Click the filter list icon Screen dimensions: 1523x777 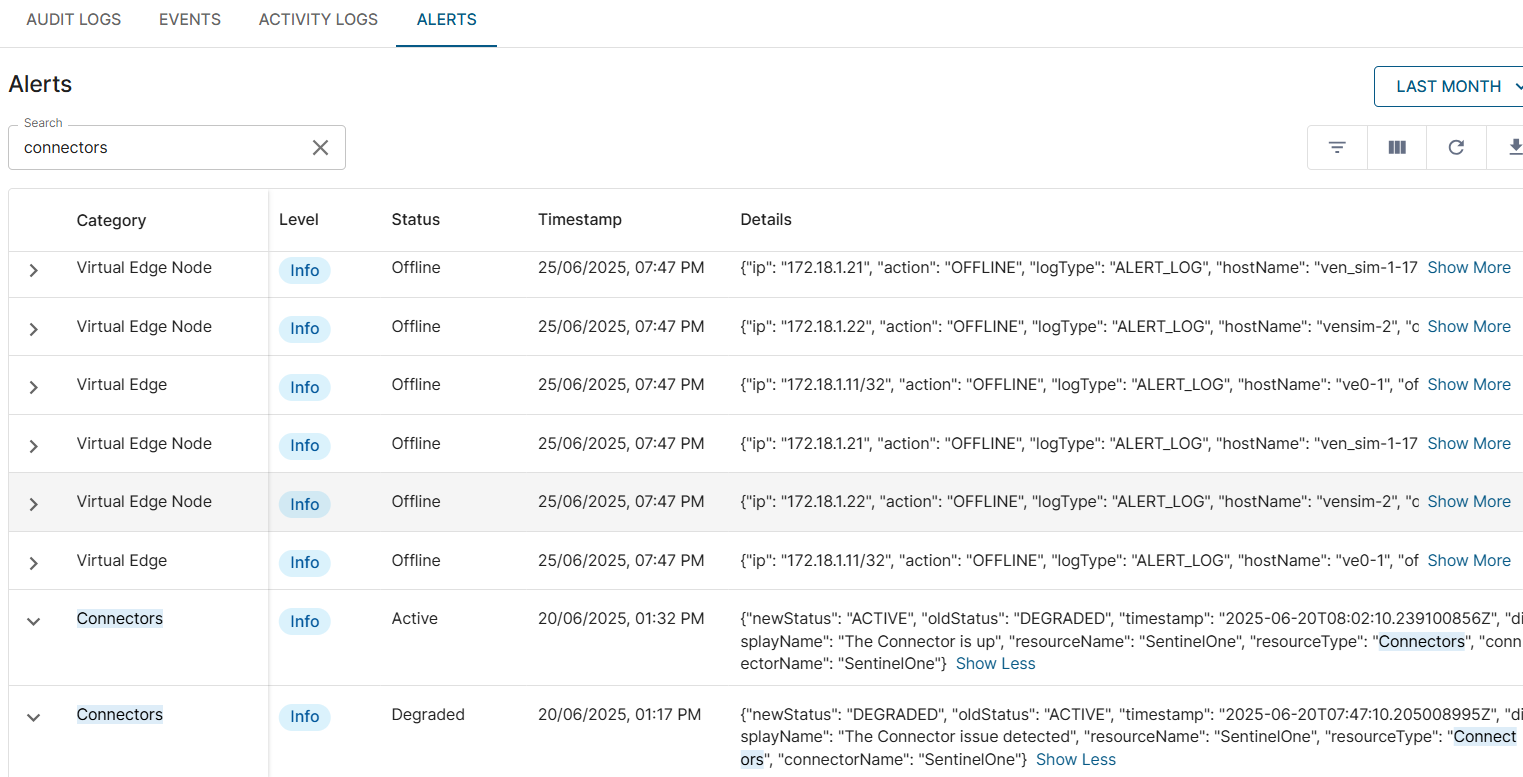click(x=1336, y=147)
